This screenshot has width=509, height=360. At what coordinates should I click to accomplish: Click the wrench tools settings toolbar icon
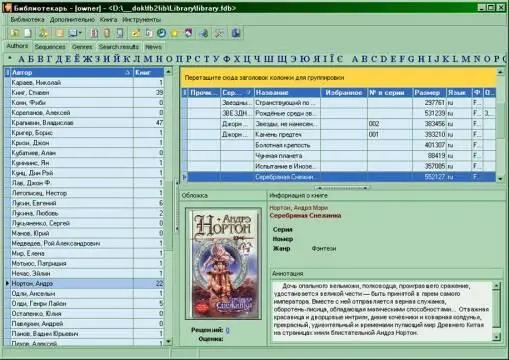click(x=219, y=33)
